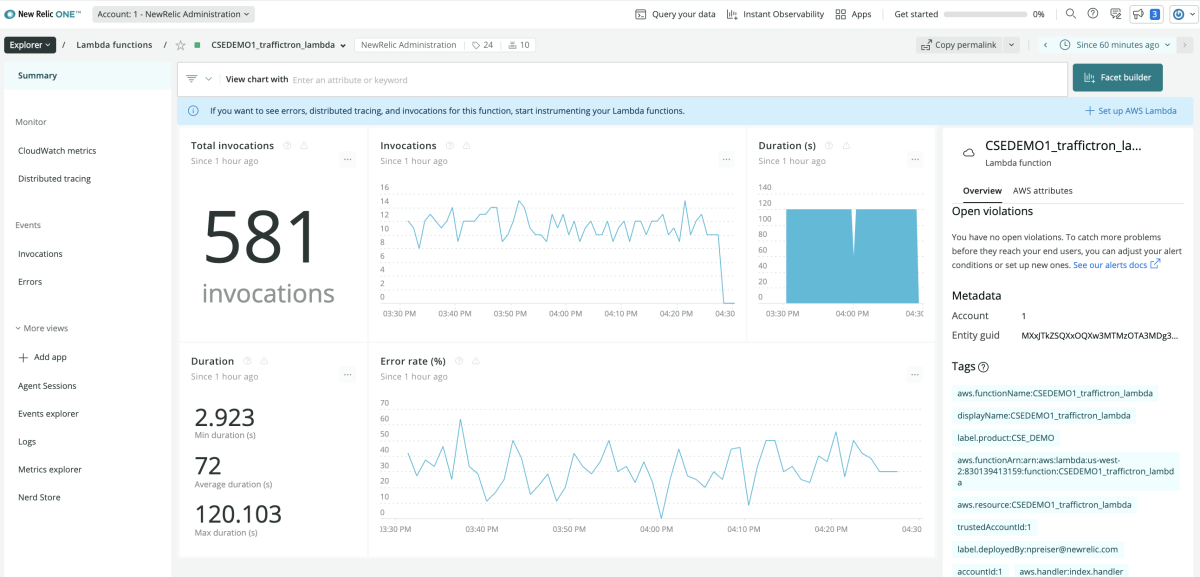Click help icon next to Invocations chart title
Image resolution: width=1200 pixels, height=577 pixels.
point(450,146)
